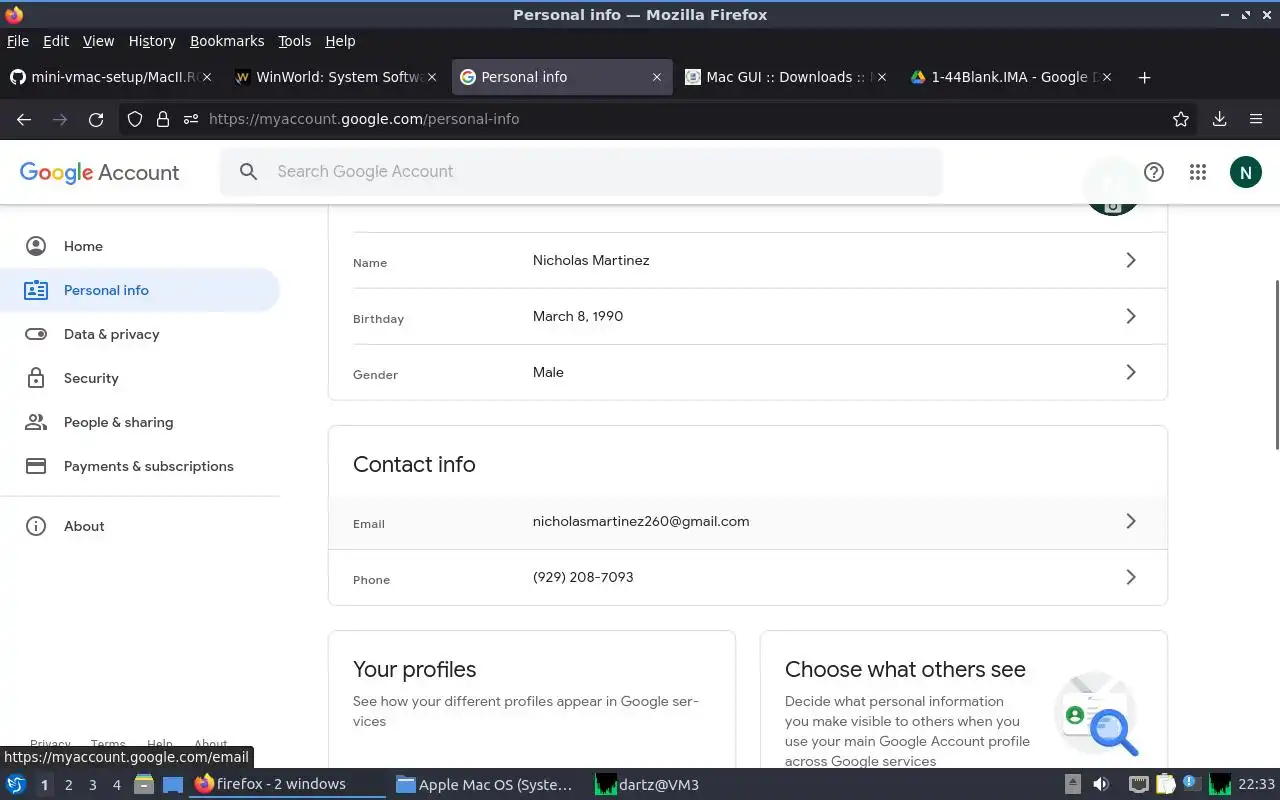Open the Firefox downloads panel
Screen dimensions: 1280x800
[1219, 119]
